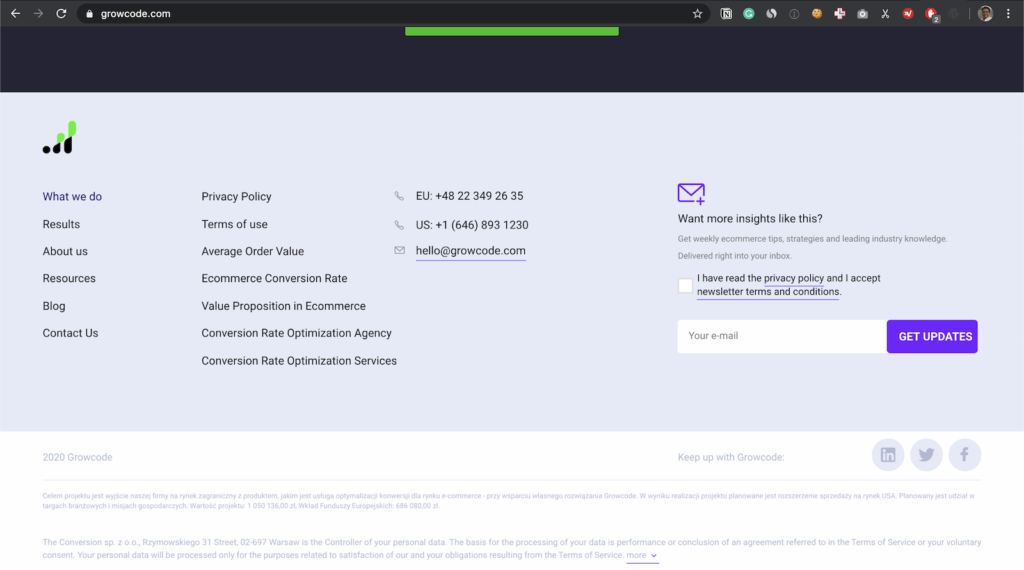Click 'Keep up with Growcode:' text
The image size is (1024, 570).
click(x=731, y=457)
